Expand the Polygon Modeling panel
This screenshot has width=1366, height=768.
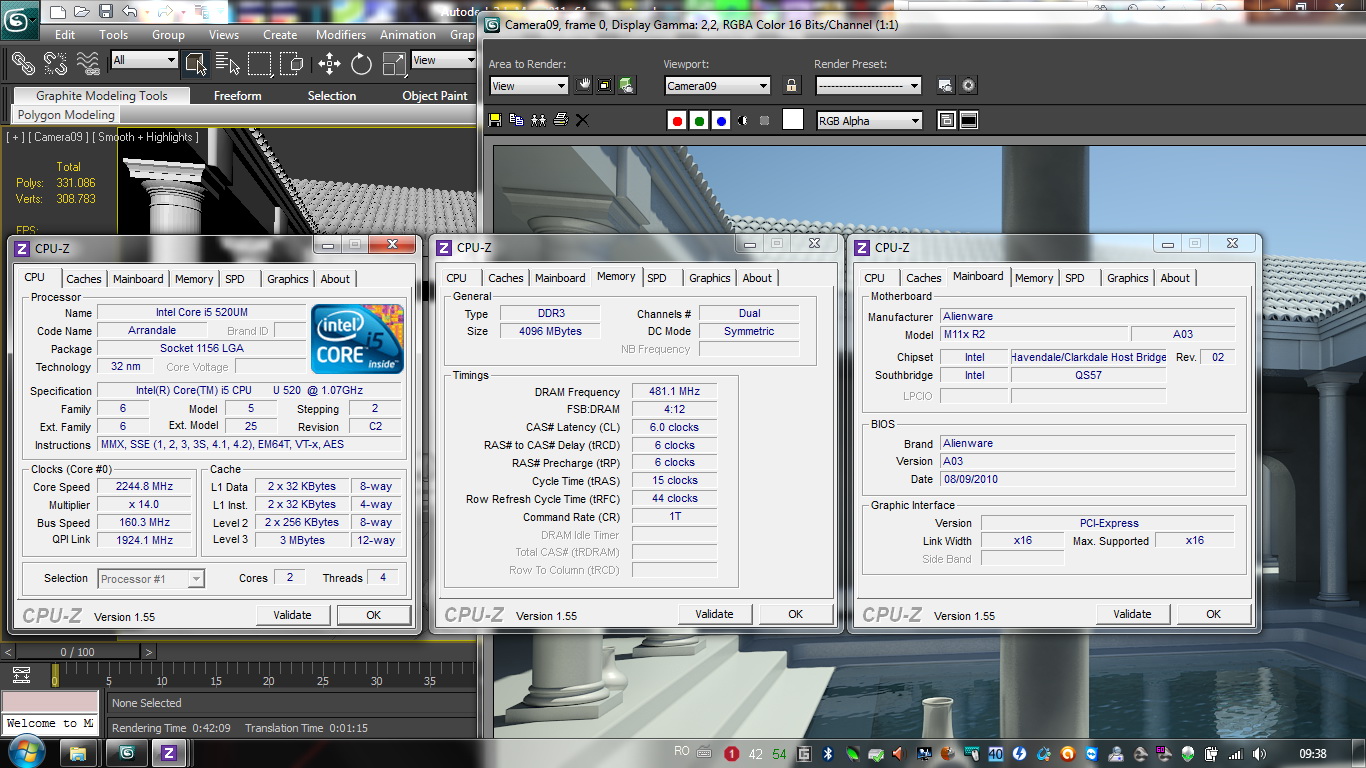66,115
